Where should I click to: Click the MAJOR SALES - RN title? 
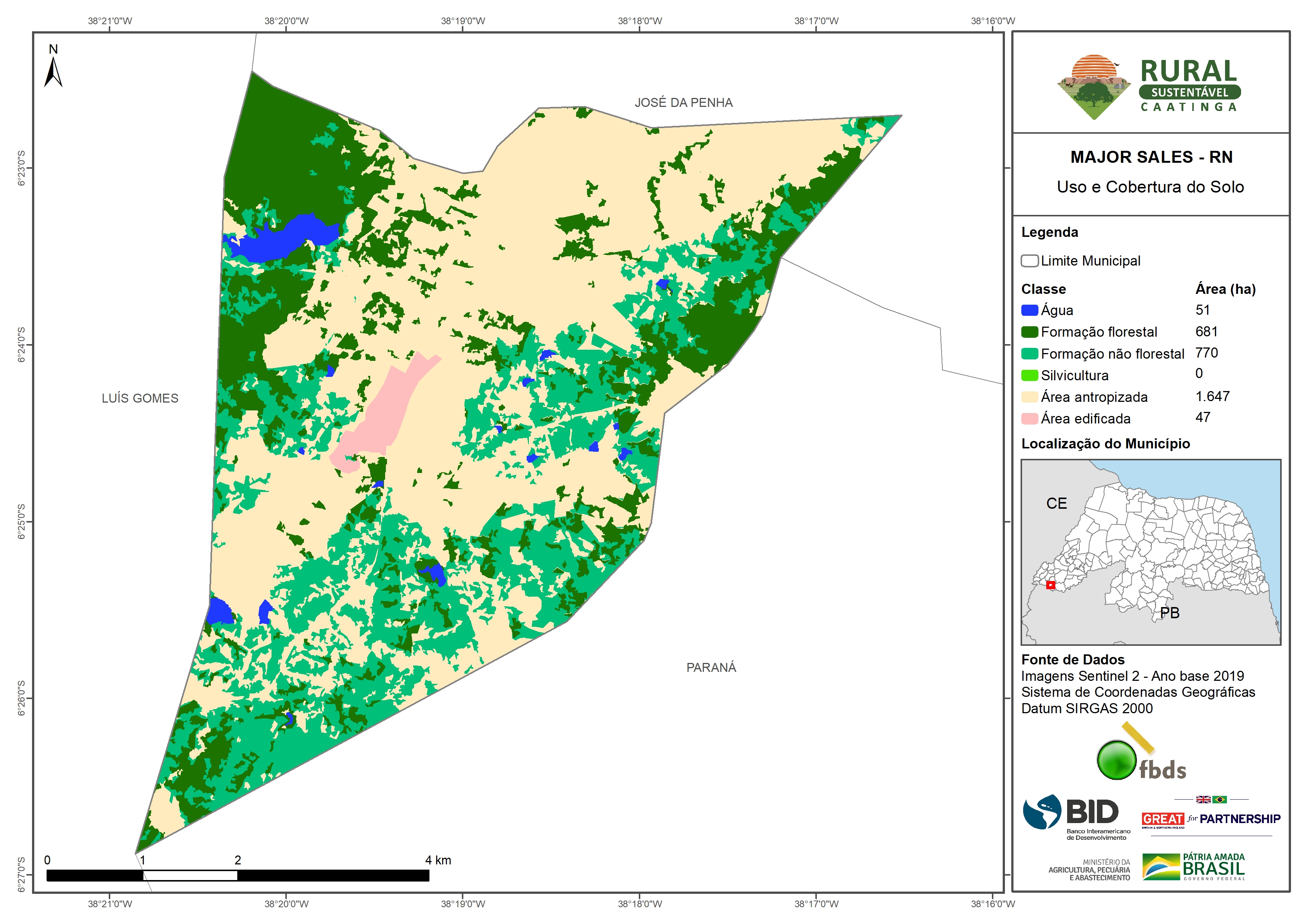point(1151,157)
